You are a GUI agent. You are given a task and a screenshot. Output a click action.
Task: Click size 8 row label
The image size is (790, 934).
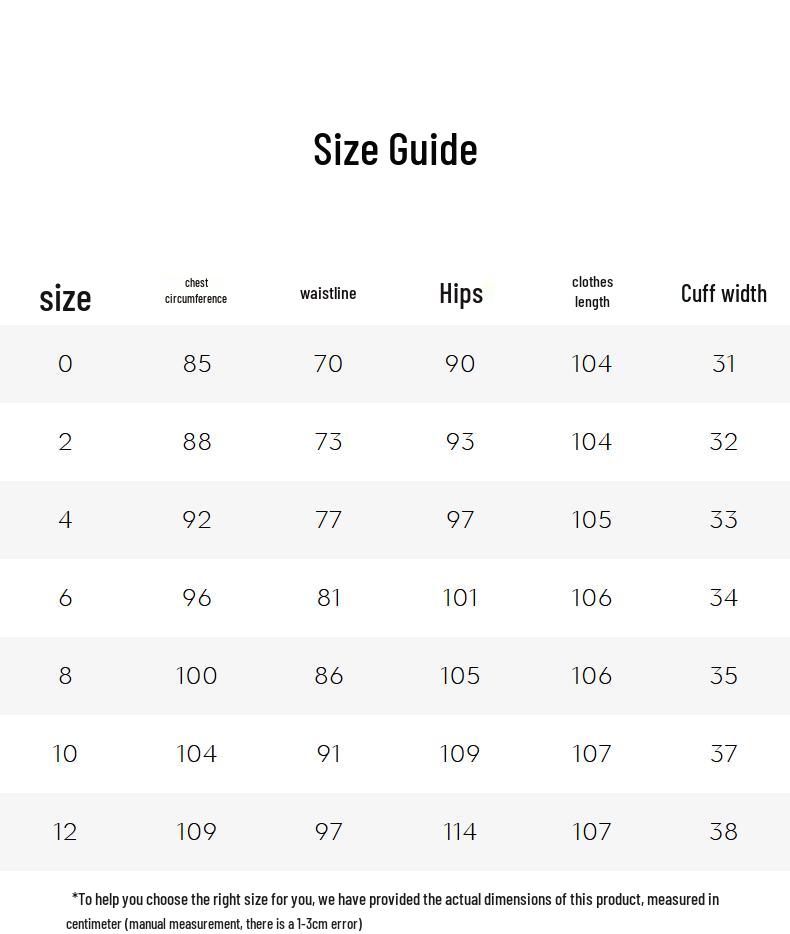click(x=65, y=676)
